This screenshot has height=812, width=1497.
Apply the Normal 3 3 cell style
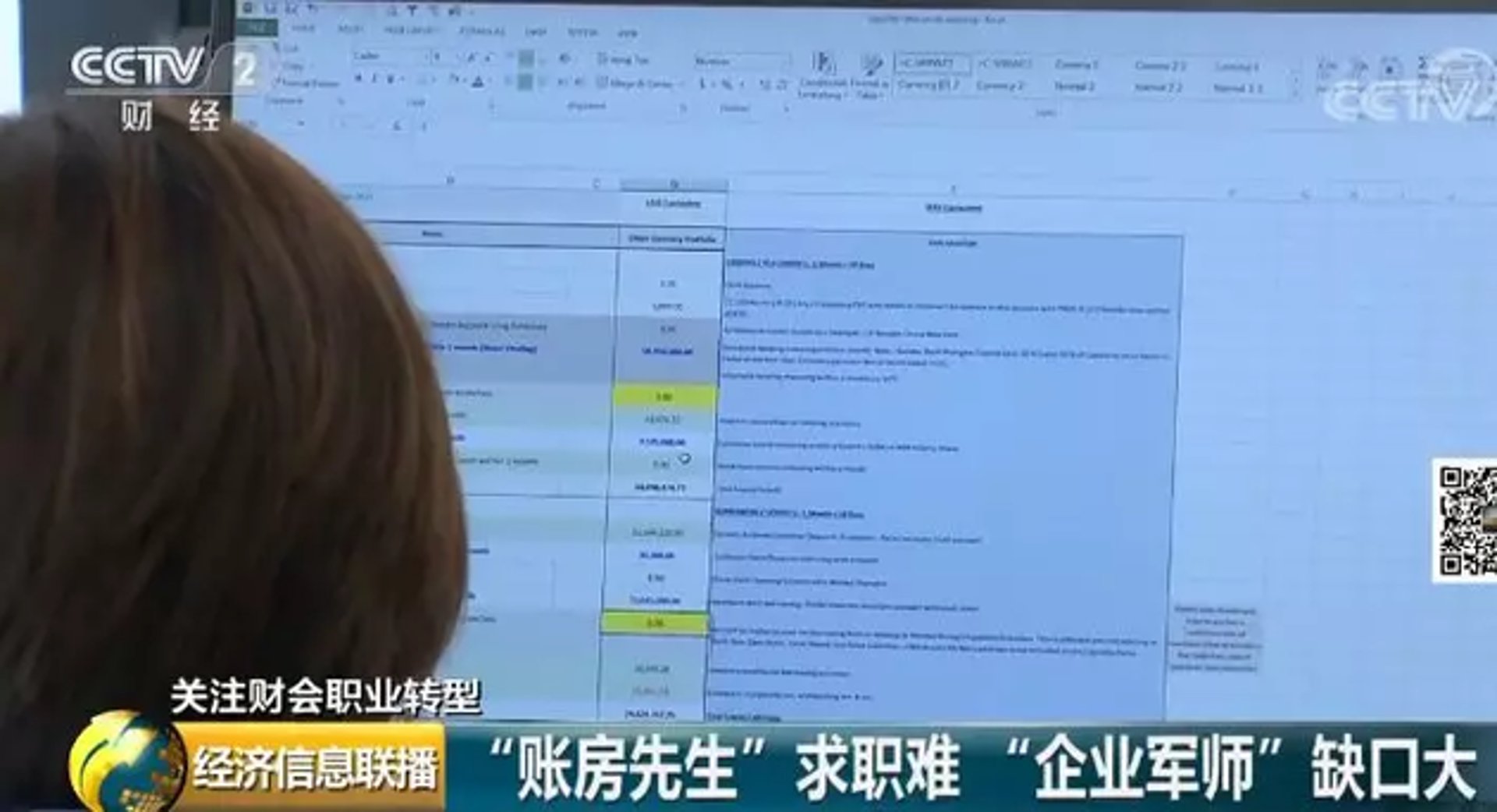(1237, 89)
